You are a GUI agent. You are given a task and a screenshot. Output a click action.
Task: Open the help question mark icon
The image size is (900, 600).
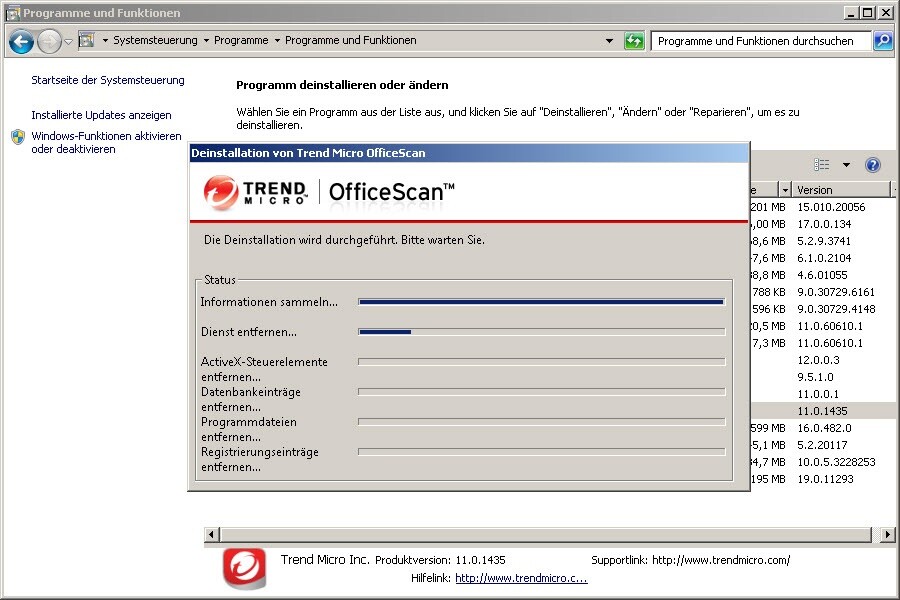tap(872, 165)
